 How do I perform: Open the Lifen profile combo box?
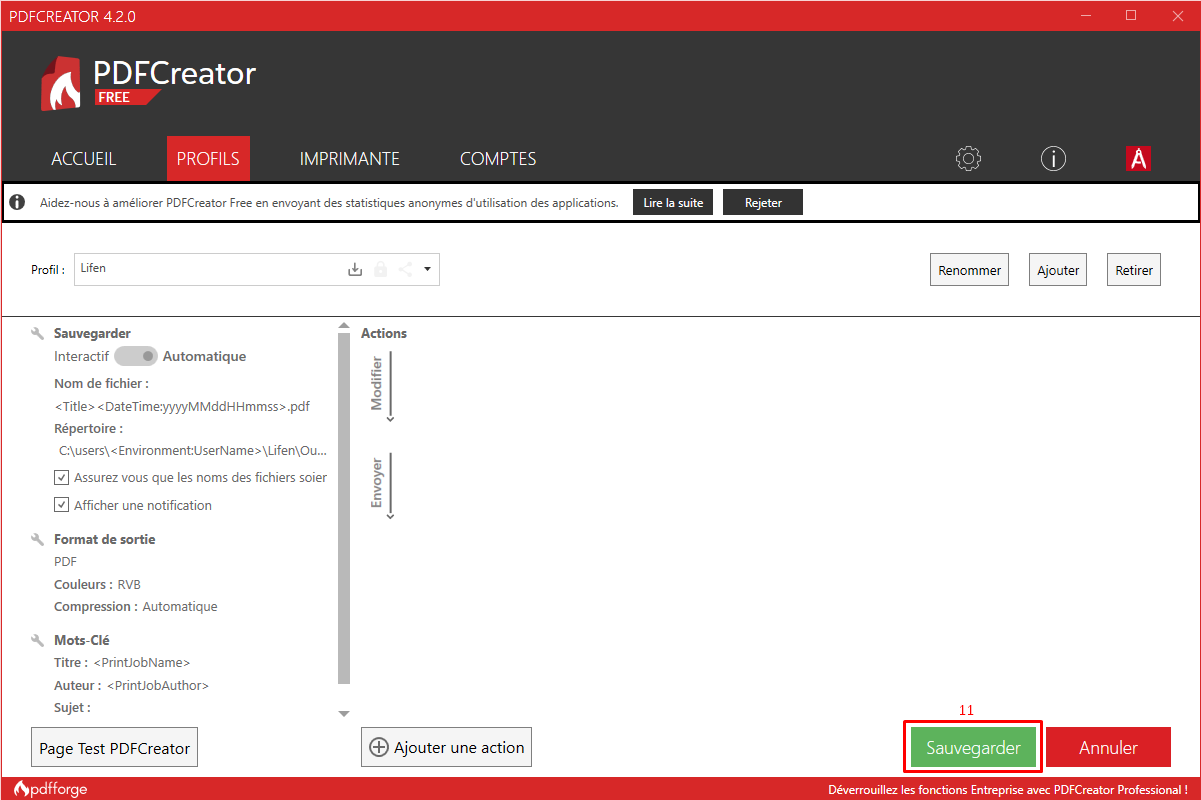coord(257,269)
